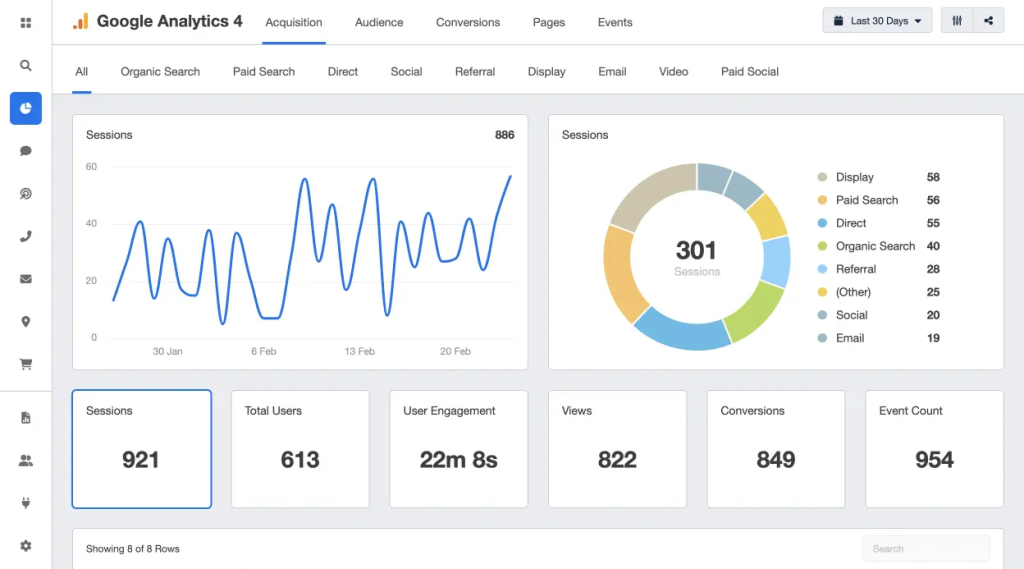Open the chat bubble sidebar icon
The width and height of the screenshot is (1024, 569).
[x=25, y=151]
